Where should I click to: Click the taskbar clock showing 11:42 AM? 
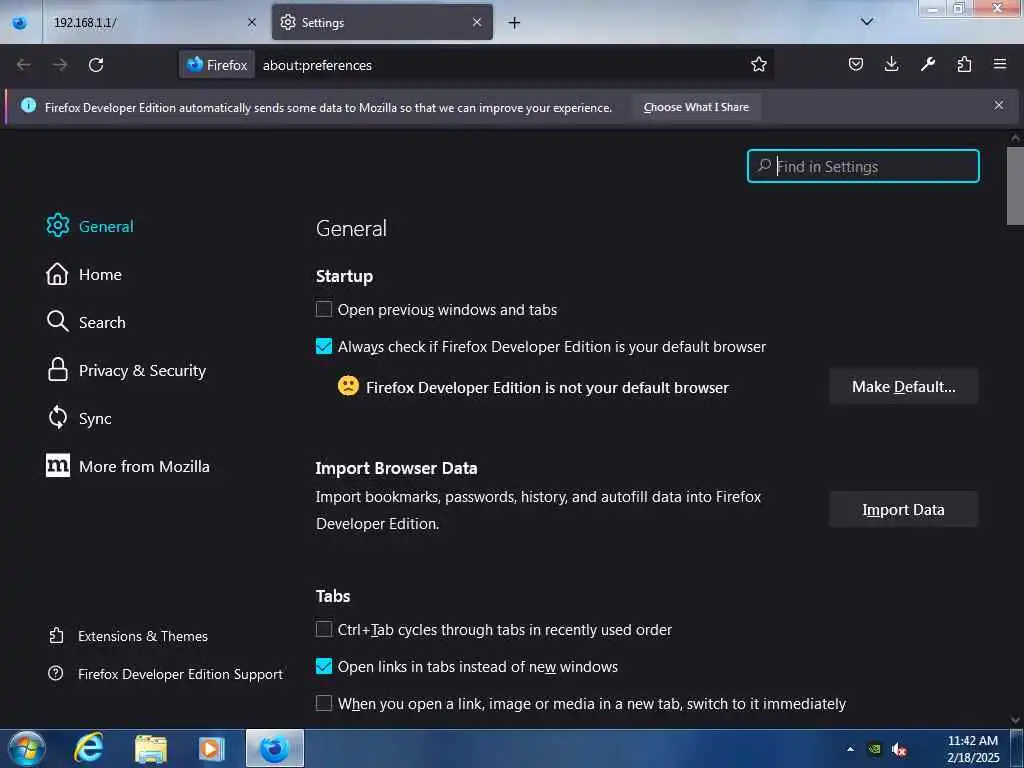(x=972, y=748)
